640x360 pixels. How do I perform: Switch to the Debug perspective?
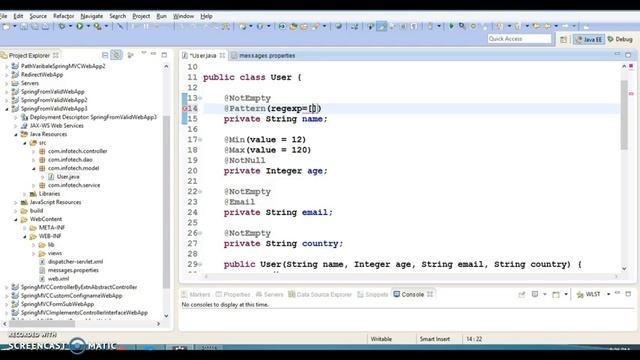click(620, 40)
